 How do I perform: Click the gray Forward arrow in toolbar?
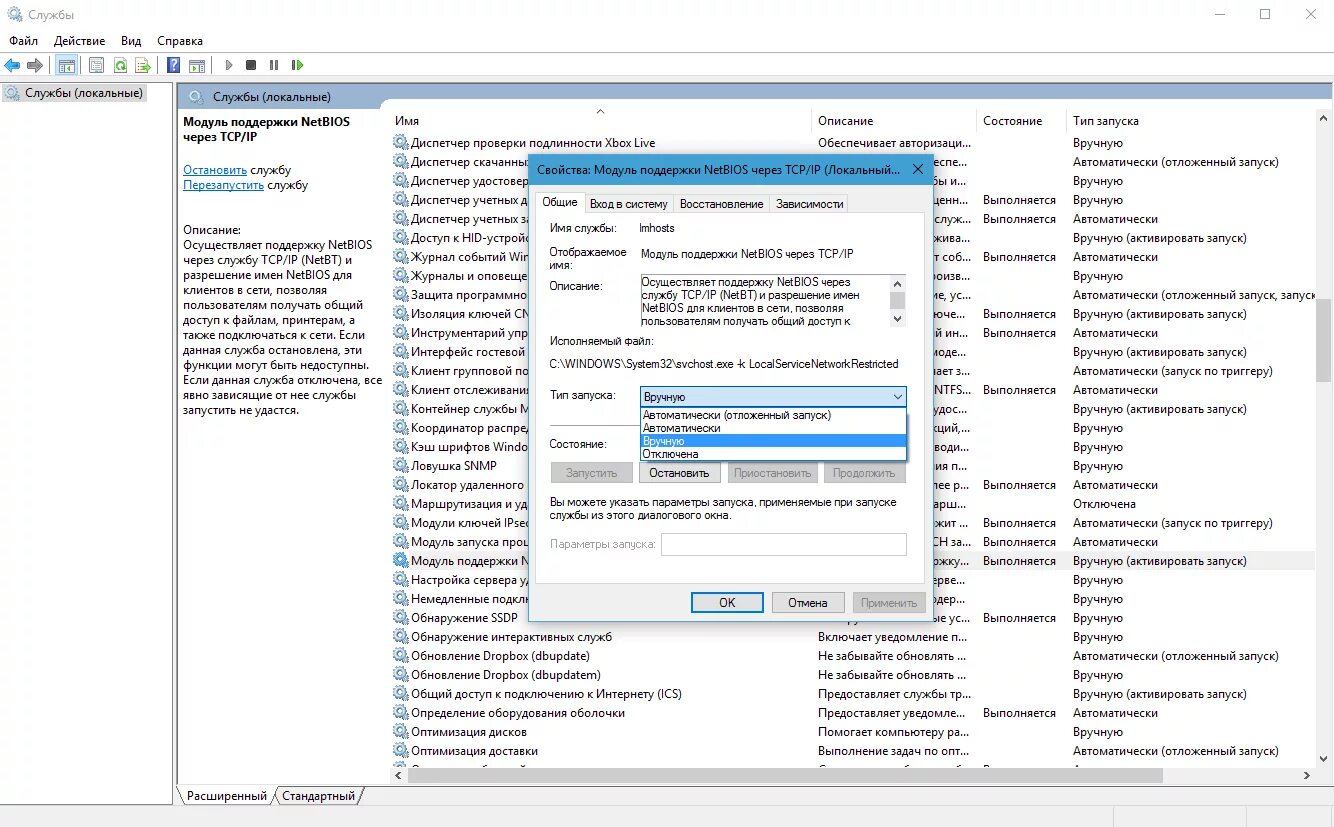click(x=35, y=65)
